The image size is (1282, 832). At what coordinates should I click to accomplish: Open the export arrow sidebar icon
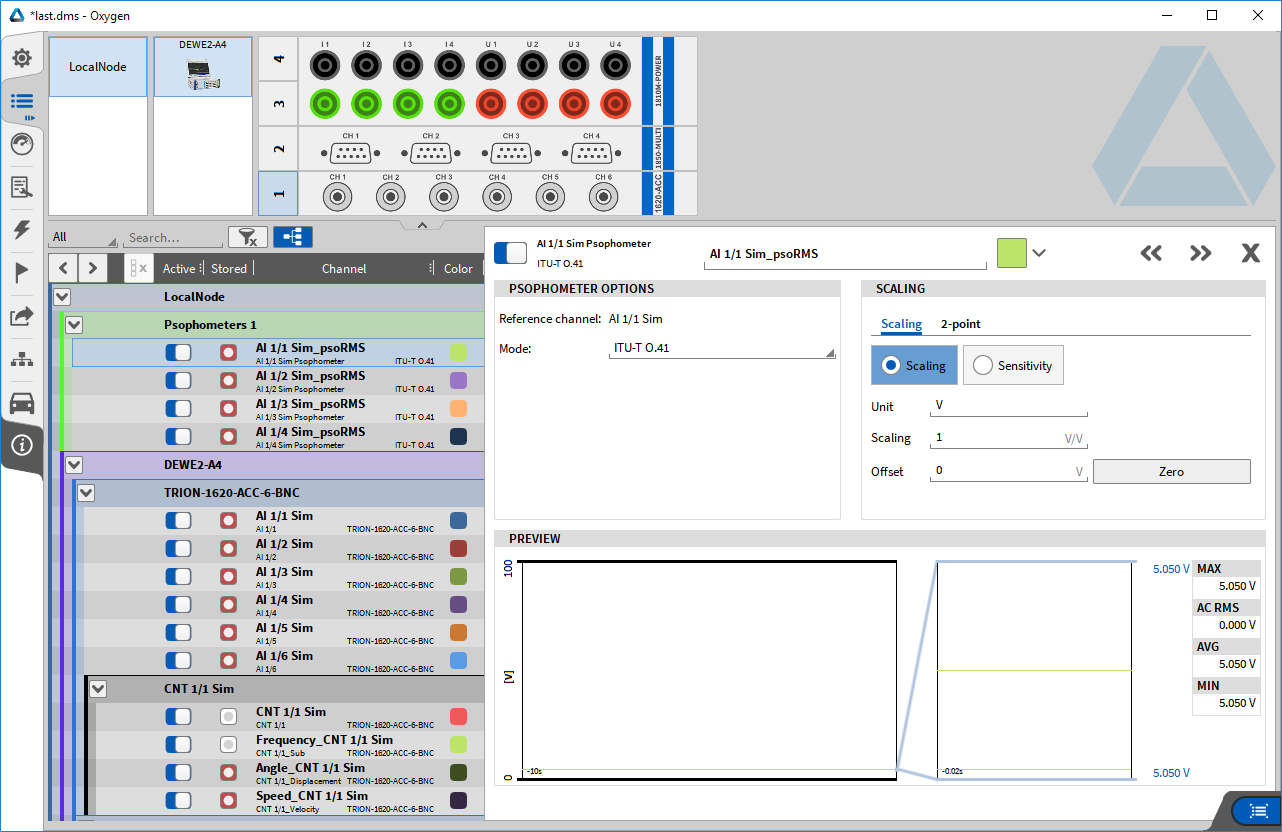(x=21, y=316)
